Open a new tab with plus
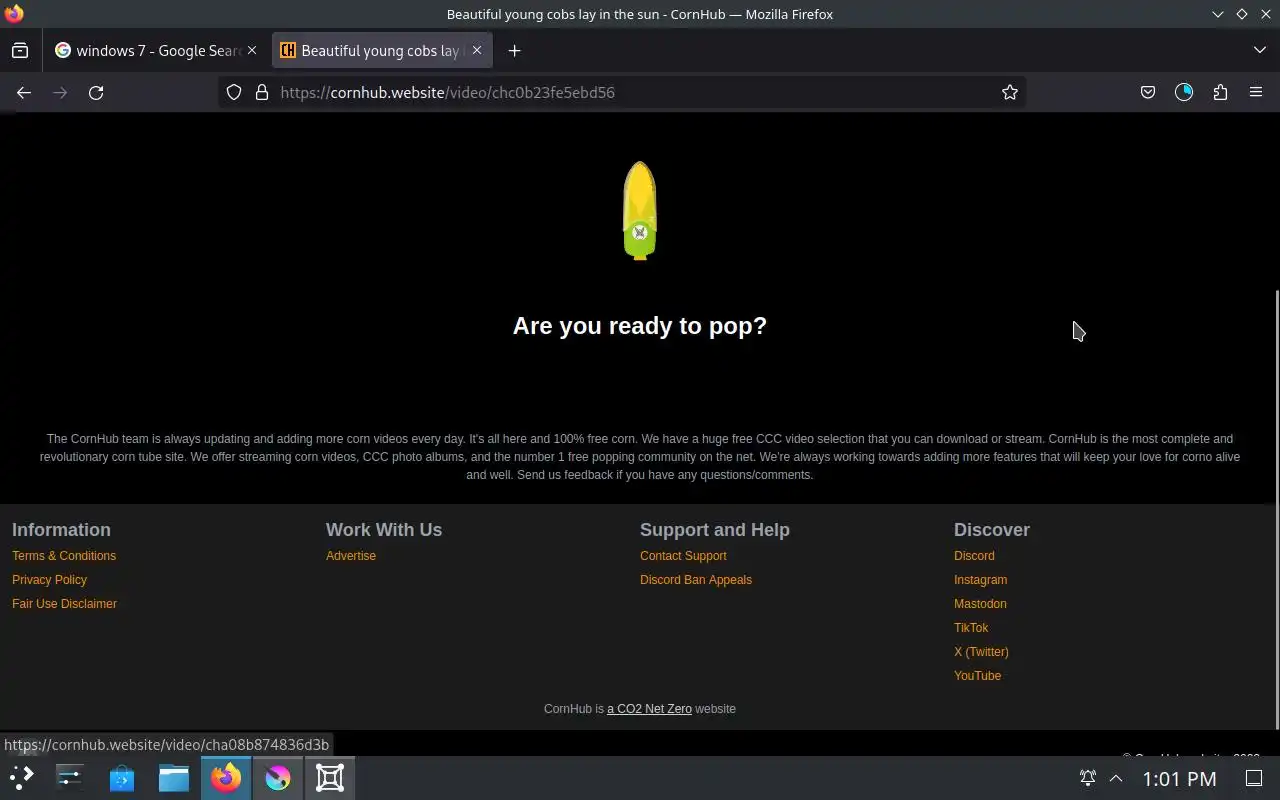This screenshot has height=800, width=1280. tap(514, 50)
